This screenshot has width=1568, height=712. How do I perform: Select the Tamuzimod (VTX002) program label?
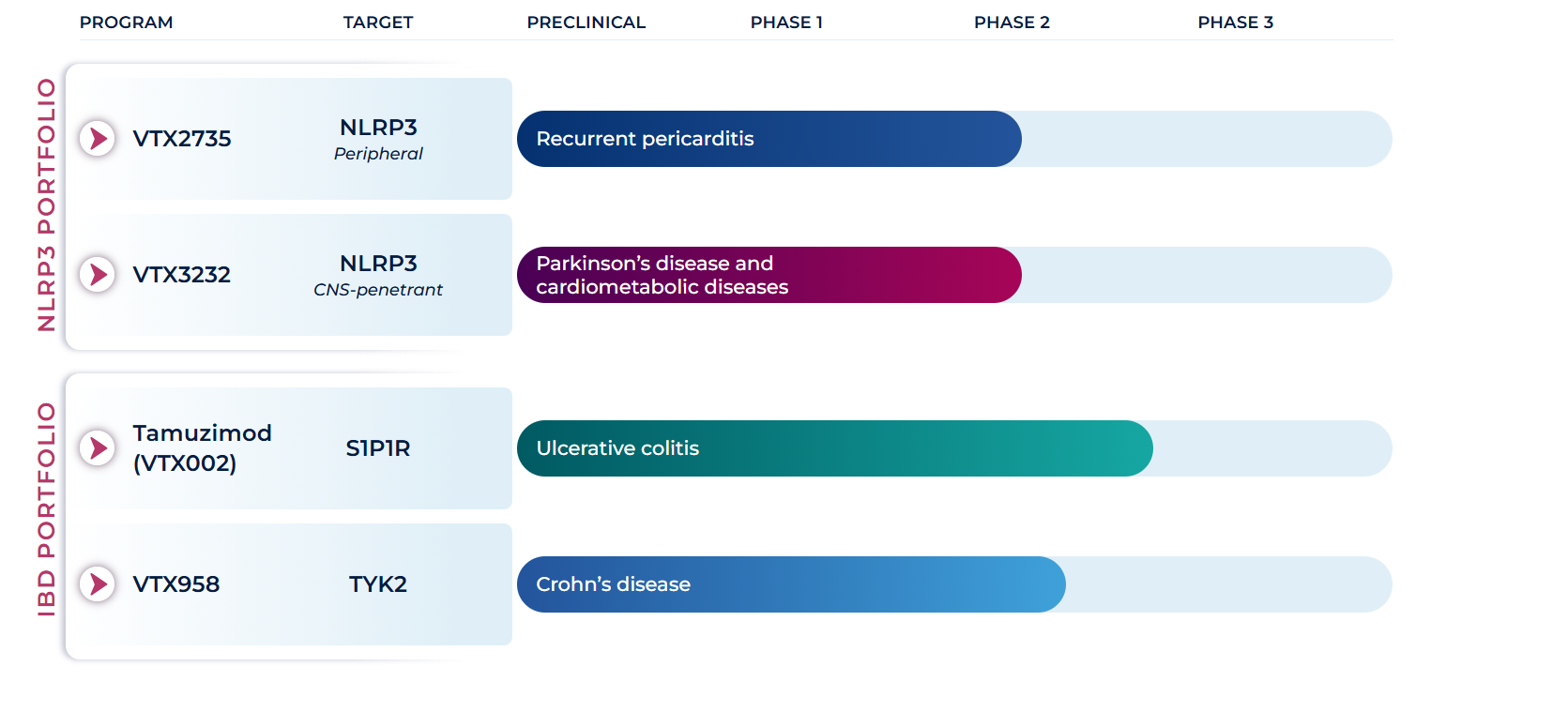coord(203,448)
